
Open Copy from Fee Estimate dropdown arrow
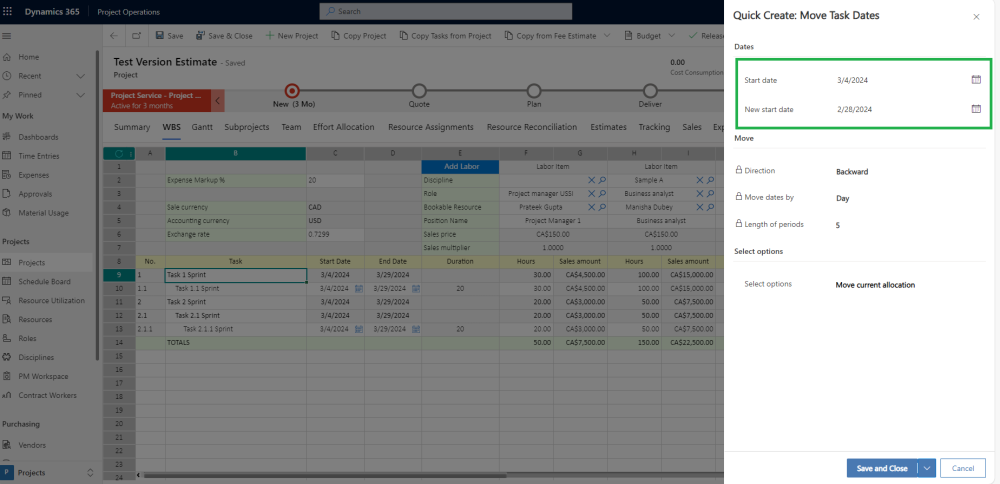coord(607,36)
